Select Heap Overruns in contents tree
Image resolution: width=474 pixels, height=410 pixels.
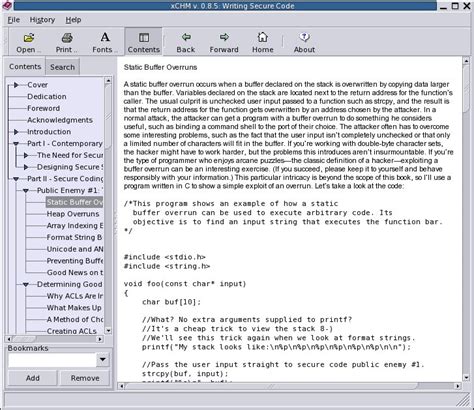[73, 214]
